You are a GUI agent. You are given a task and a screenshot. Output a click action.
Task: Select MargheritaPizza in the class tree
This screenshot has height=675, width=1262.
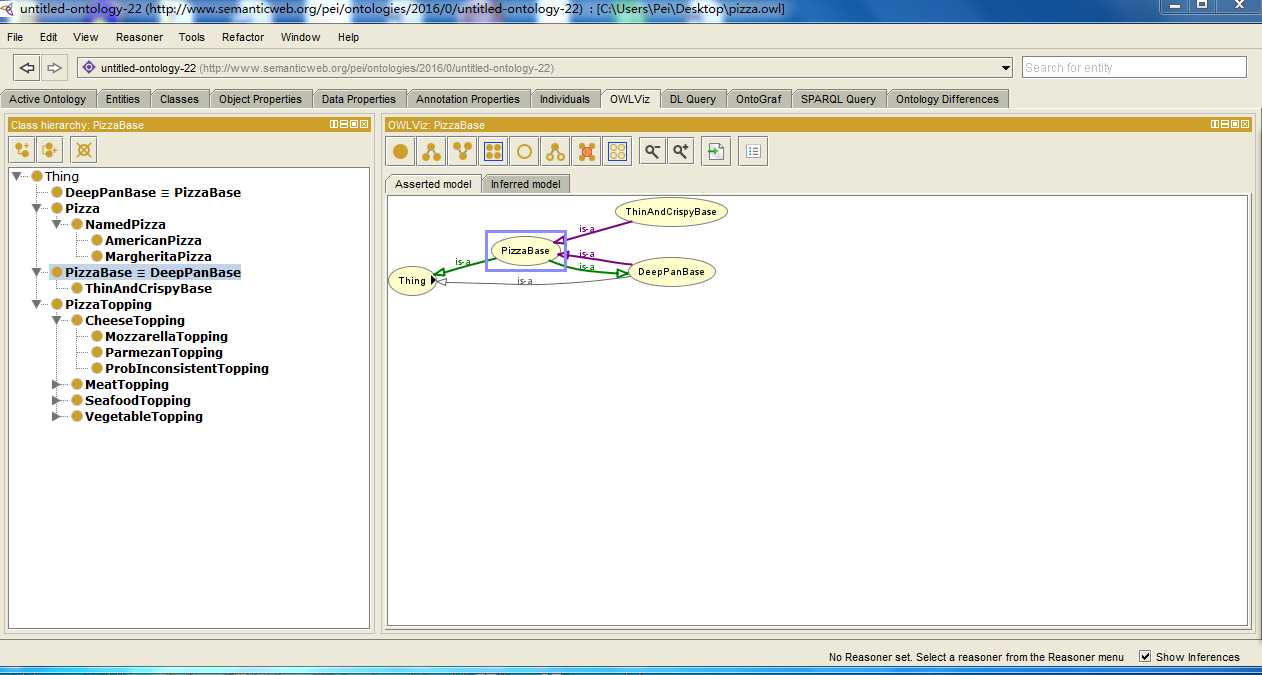[158, 256]
